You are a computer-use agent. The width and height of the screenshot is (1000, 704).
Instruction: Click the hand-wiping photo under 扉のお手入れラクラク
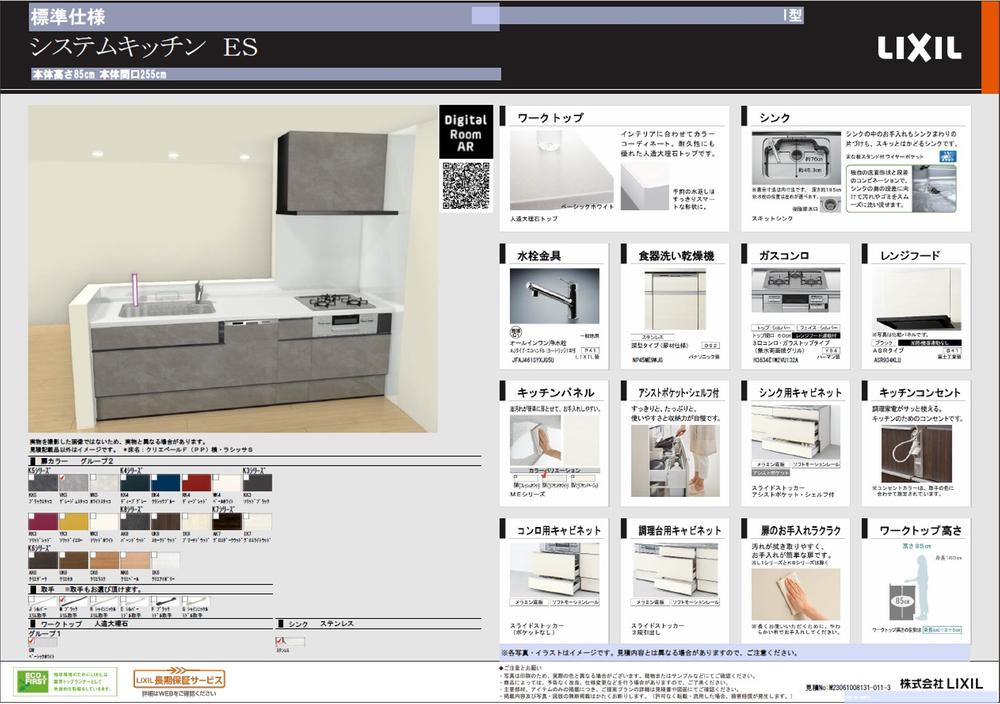[x=795, y=594]
